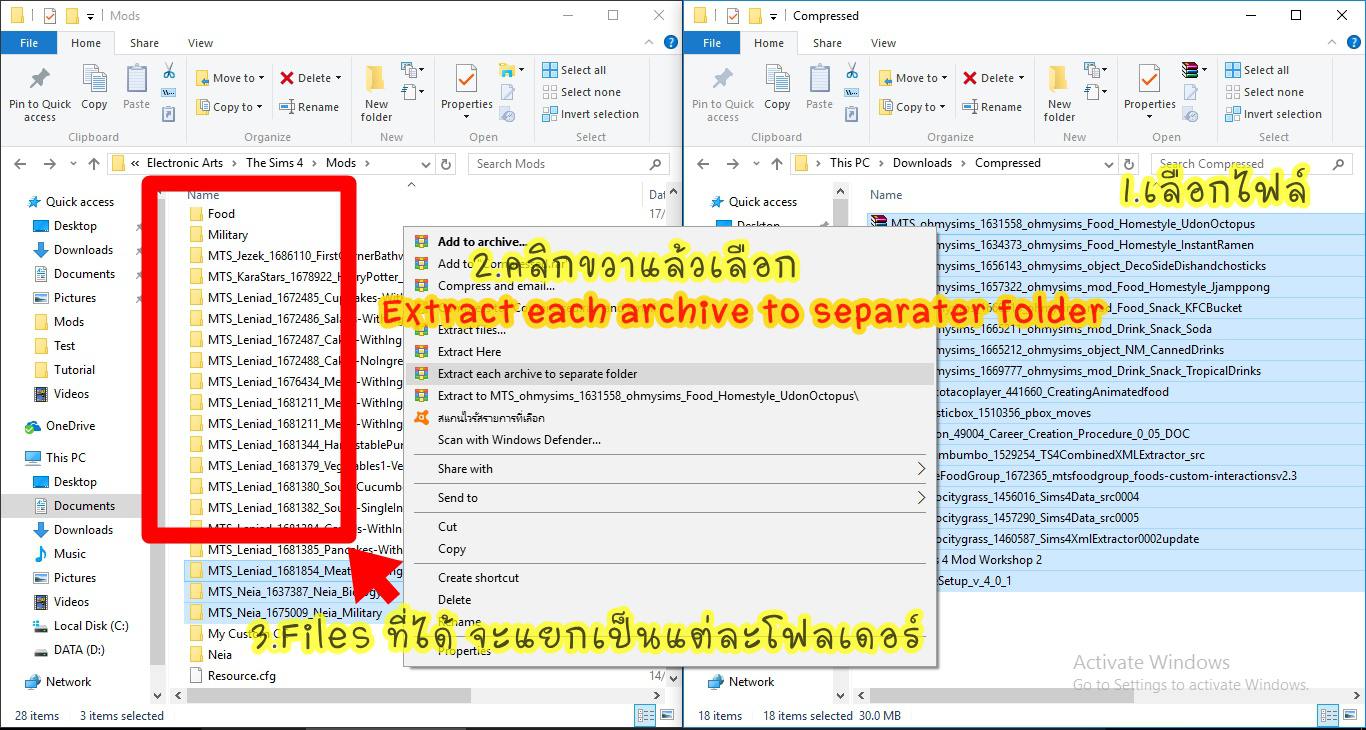Open WinRAR icon in Compressed window Open group
Screen dimensions: 1366x730
click(x=1190, y=70)
